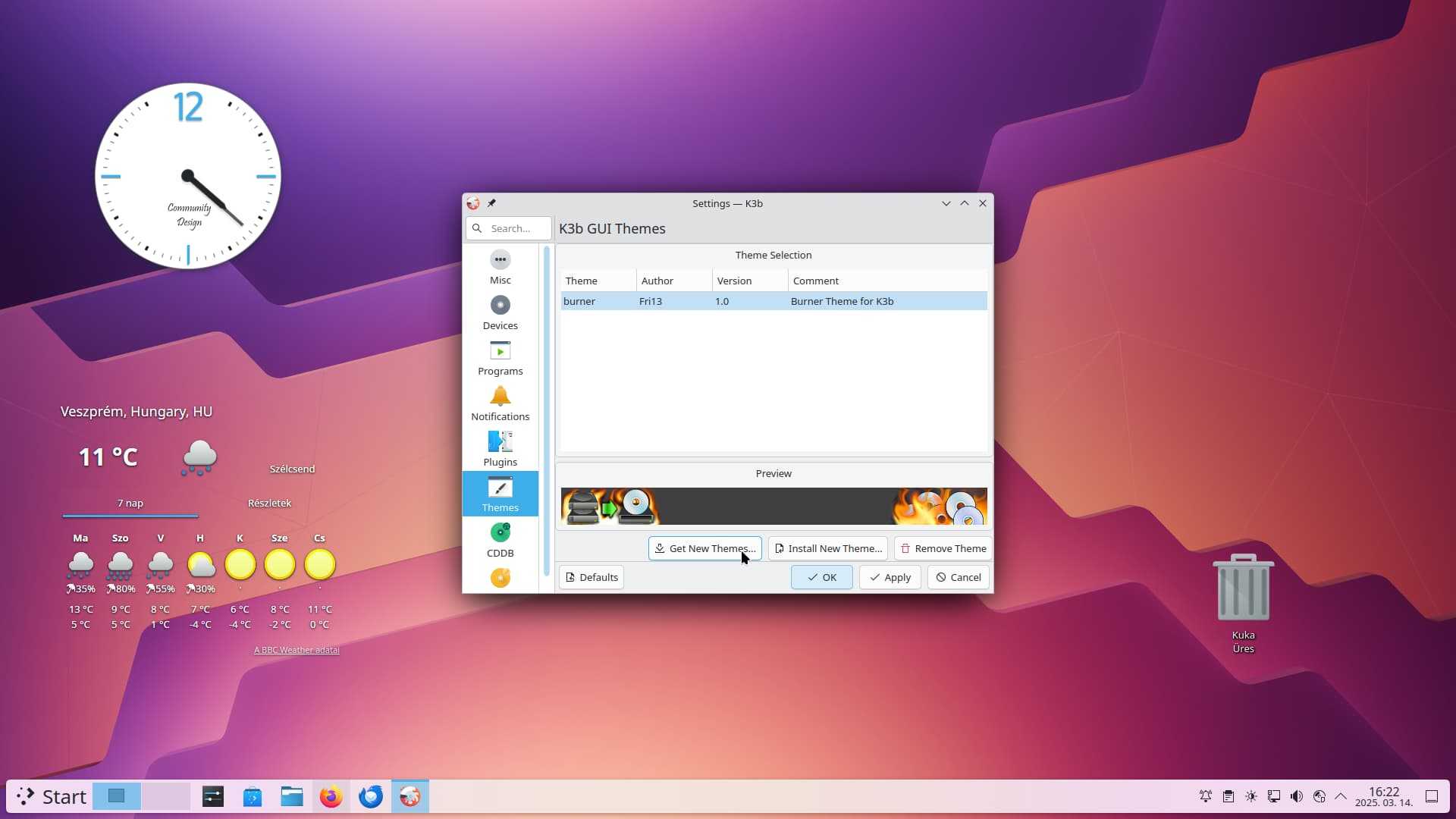Click Ma forecast day icon

tap(80, 565)
